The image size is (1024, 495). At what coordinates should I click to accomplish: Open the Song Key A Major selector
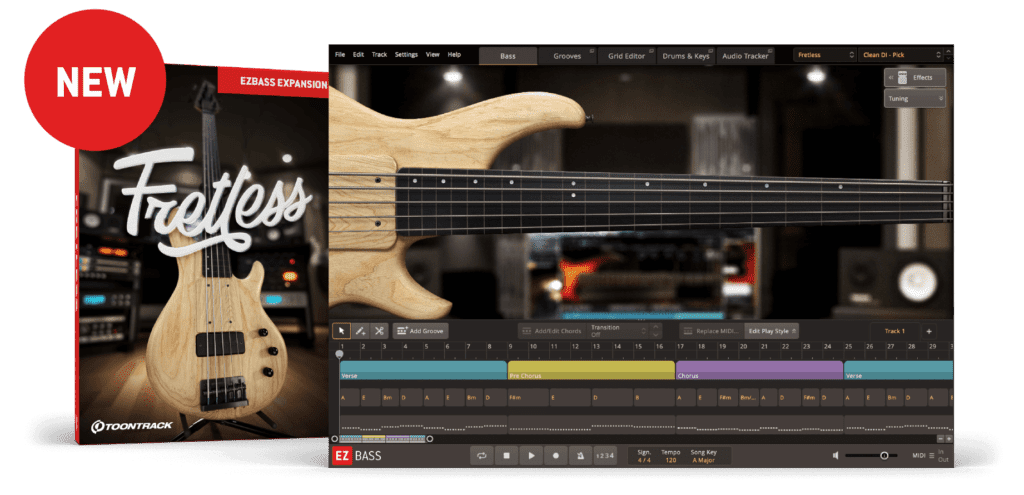tap(703, 460)
